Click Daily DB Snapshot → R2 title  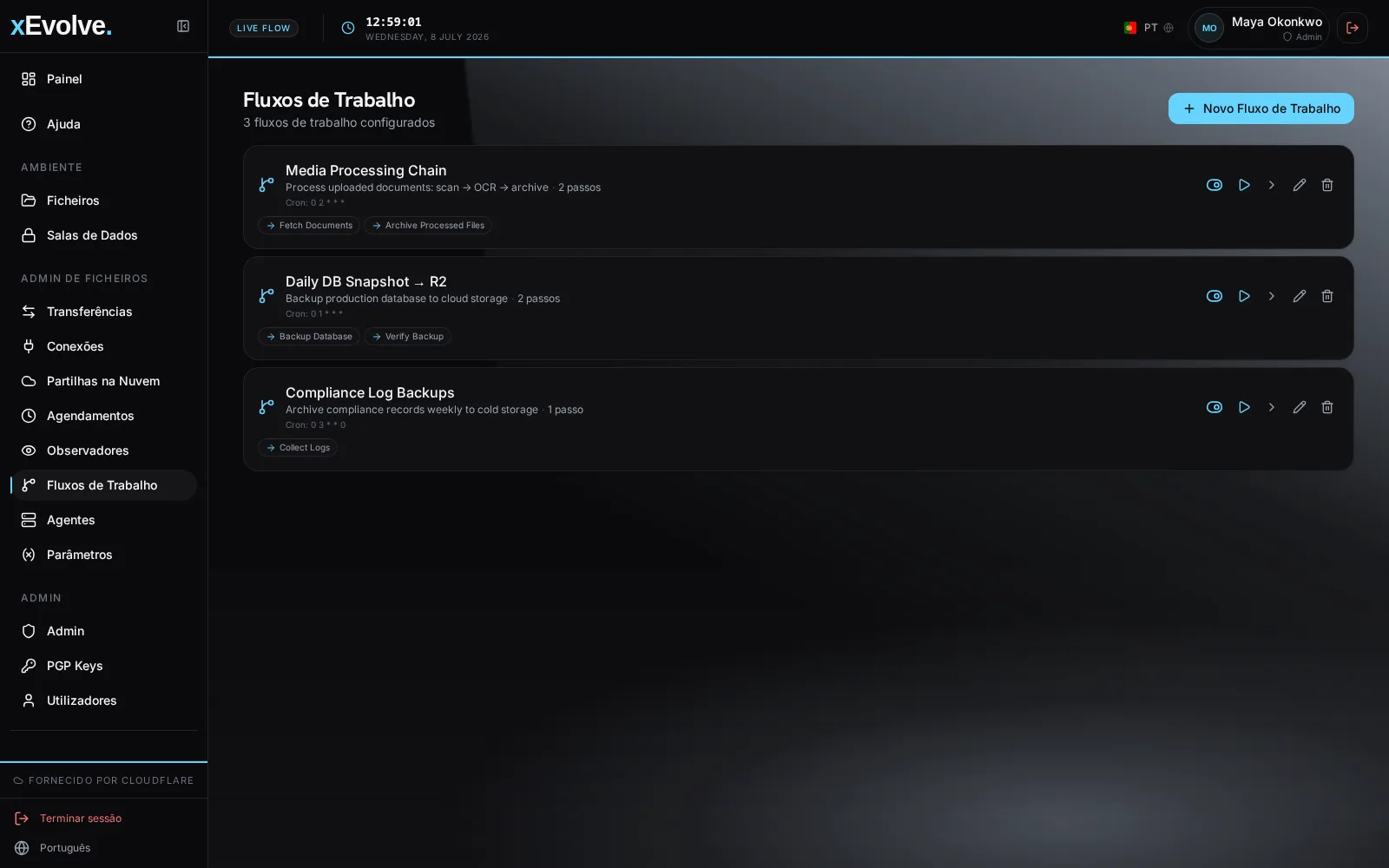pos(366,282)
